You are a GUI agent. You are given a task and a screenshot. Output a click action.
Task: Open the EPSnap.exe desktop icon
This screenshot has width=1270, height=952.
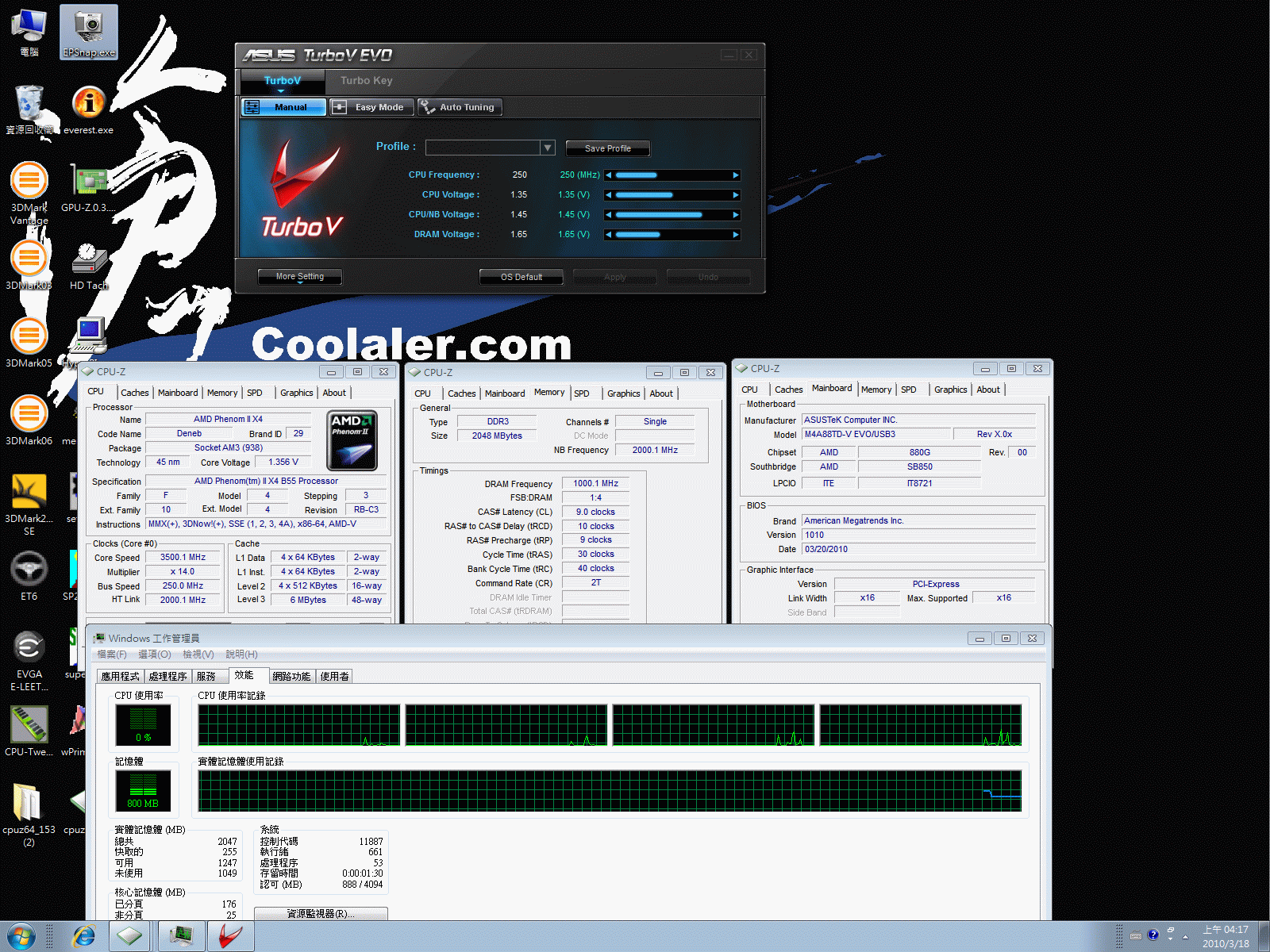click(89, 32)
